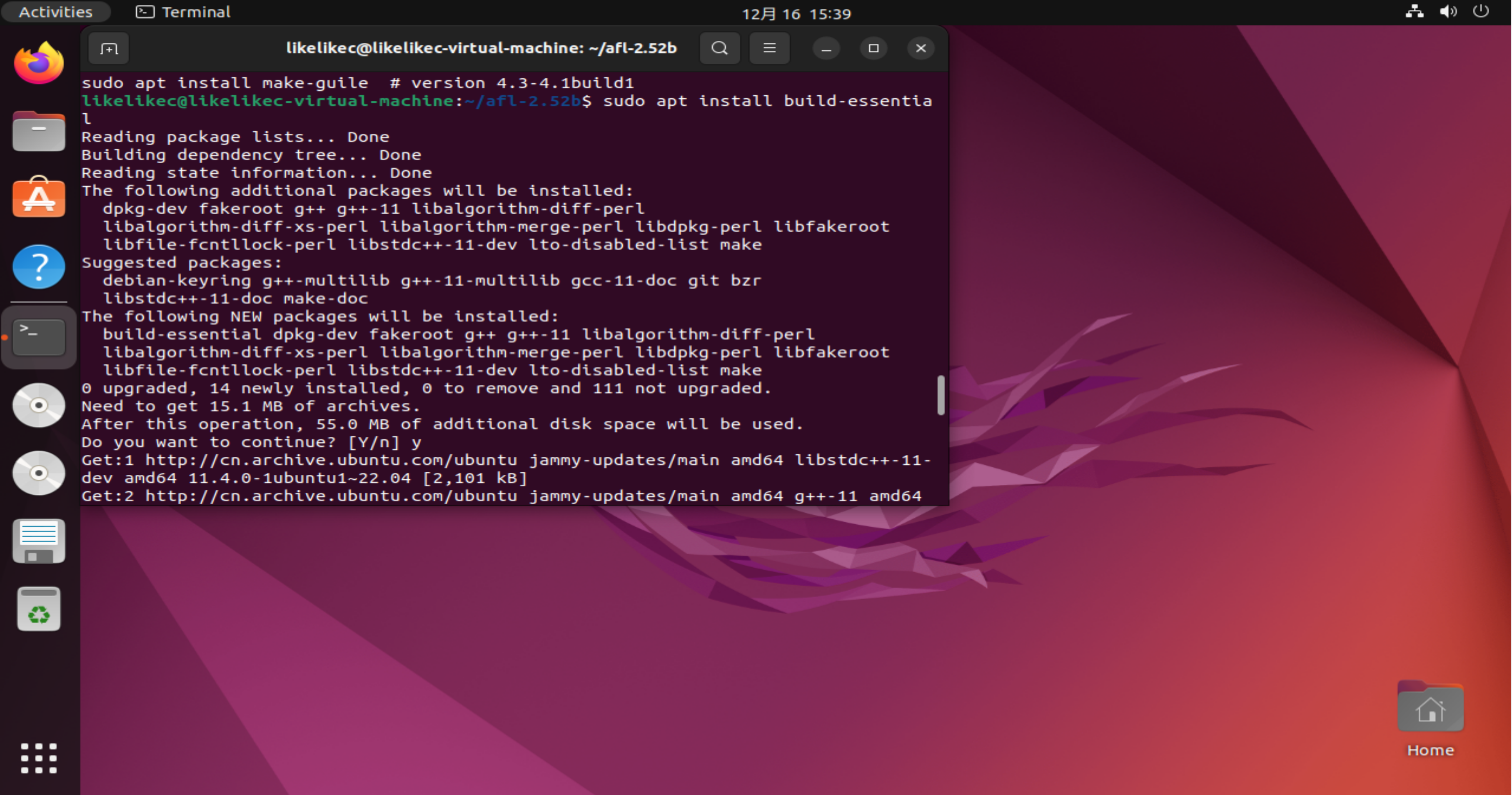Open the second disc drive icon
1512x795 pixels.
(39, 473)
